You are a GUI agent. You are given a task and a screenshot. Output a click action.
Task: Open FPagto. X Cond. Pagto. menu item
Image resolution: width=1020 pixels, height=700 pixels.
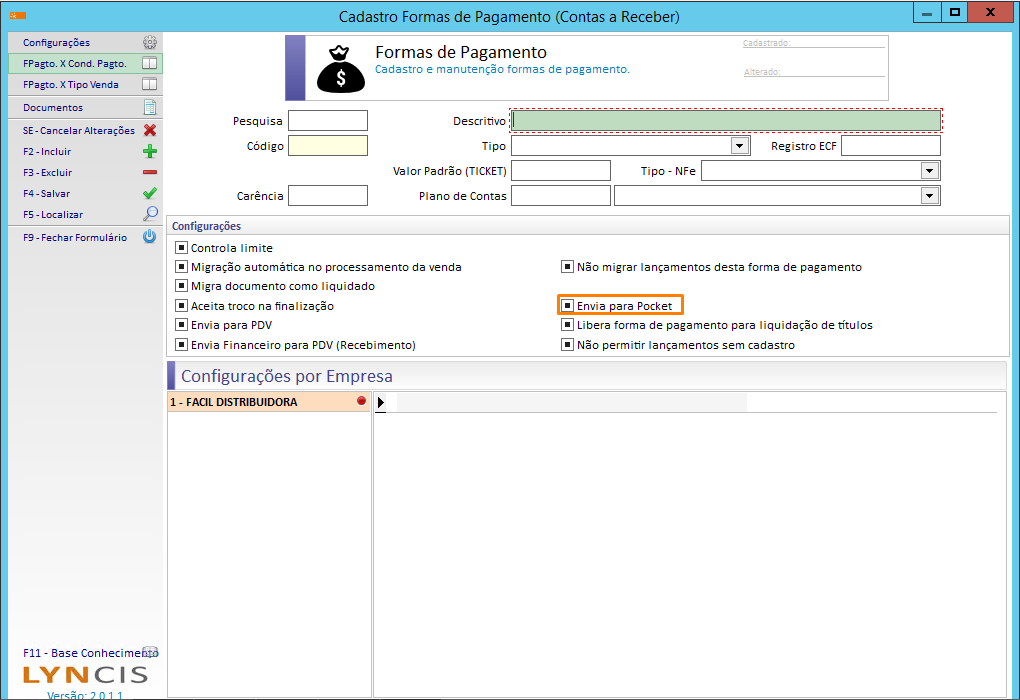tap(75, 63)
